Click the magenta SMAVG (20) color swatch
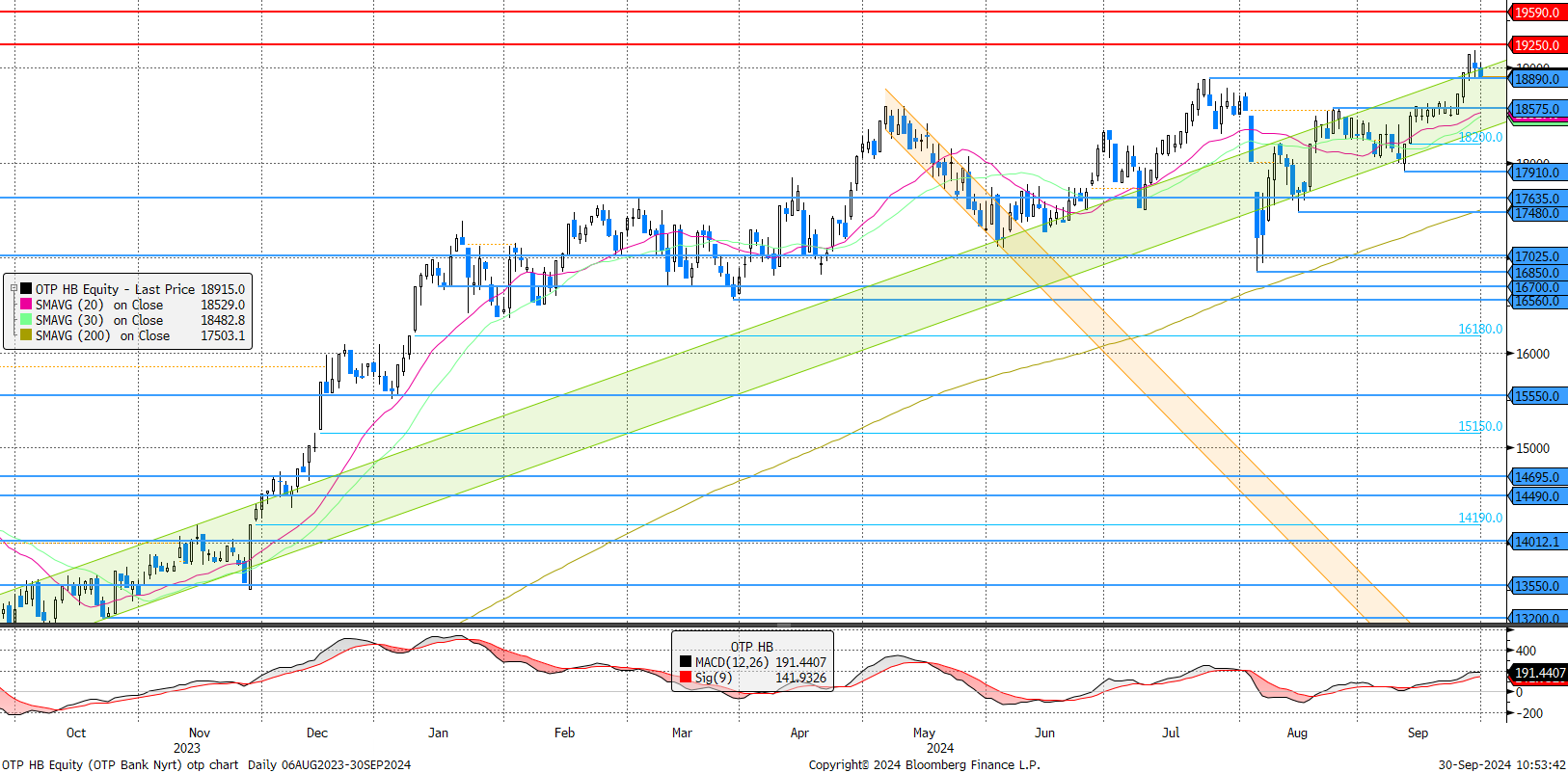1568x773 pixels. [26, 304]
